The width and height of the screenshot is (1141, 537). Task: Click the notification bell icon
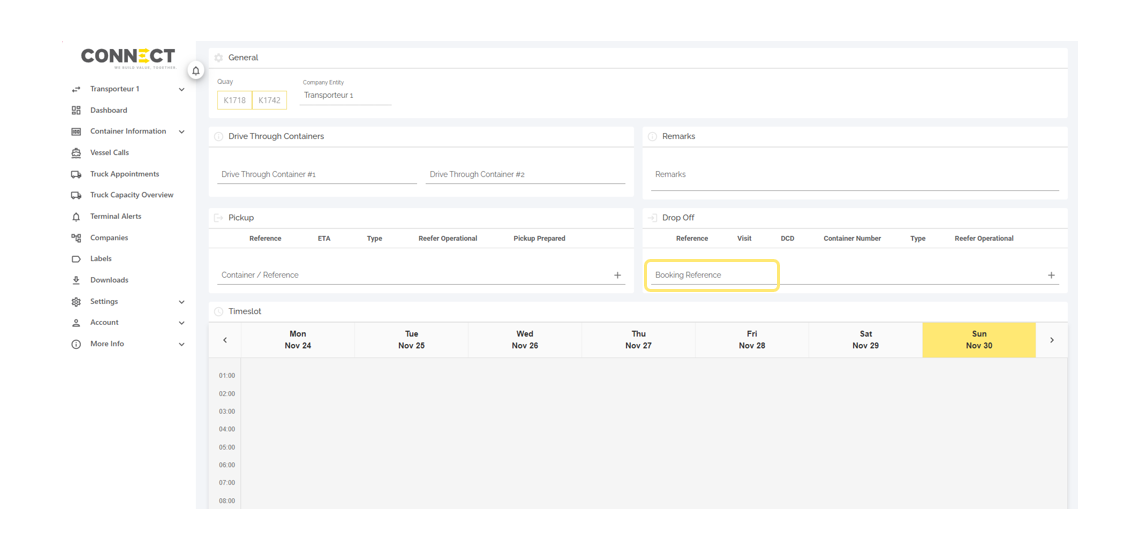pyautogui.click(x=196, y=71)
